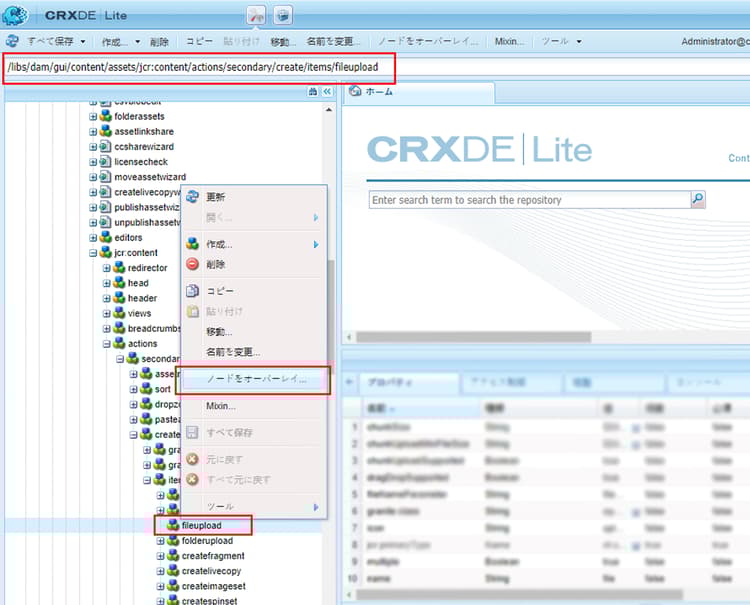Screen dimensions: 750x605
Task: Switch to the ホーム tab
Action: click(419, 92)
